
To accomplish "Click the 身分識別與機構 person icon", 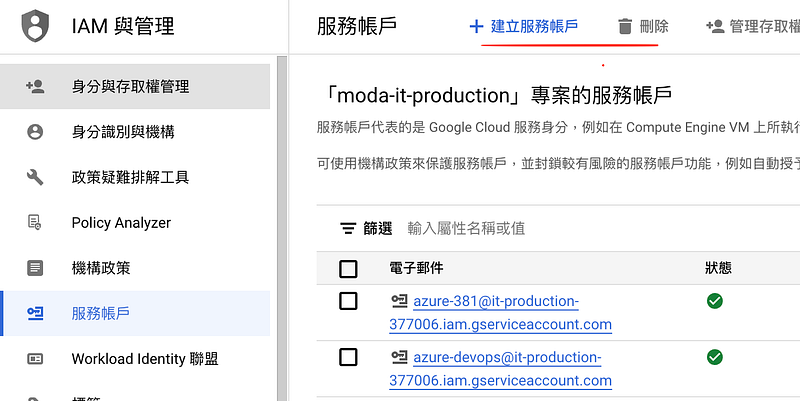I will (35, 132).
